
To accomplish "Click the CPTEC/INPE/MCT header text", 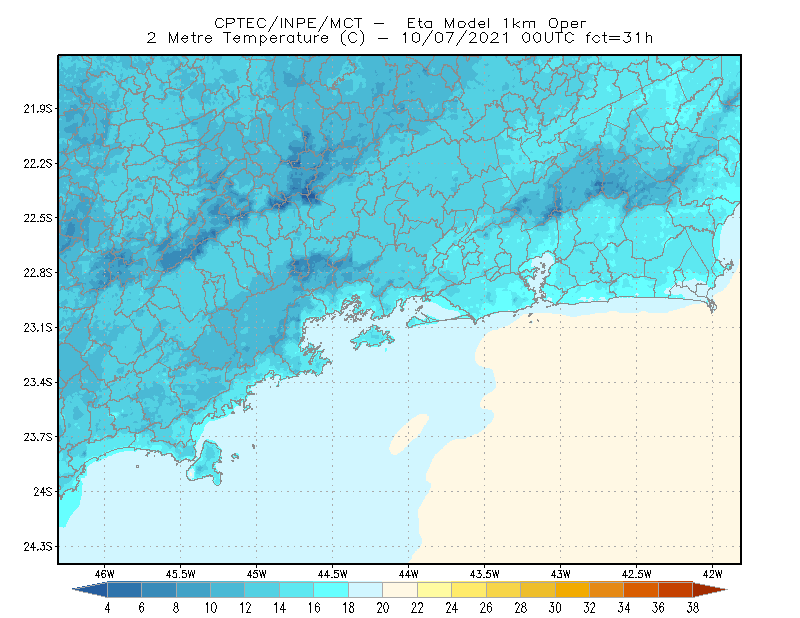I will pos(288,23).
